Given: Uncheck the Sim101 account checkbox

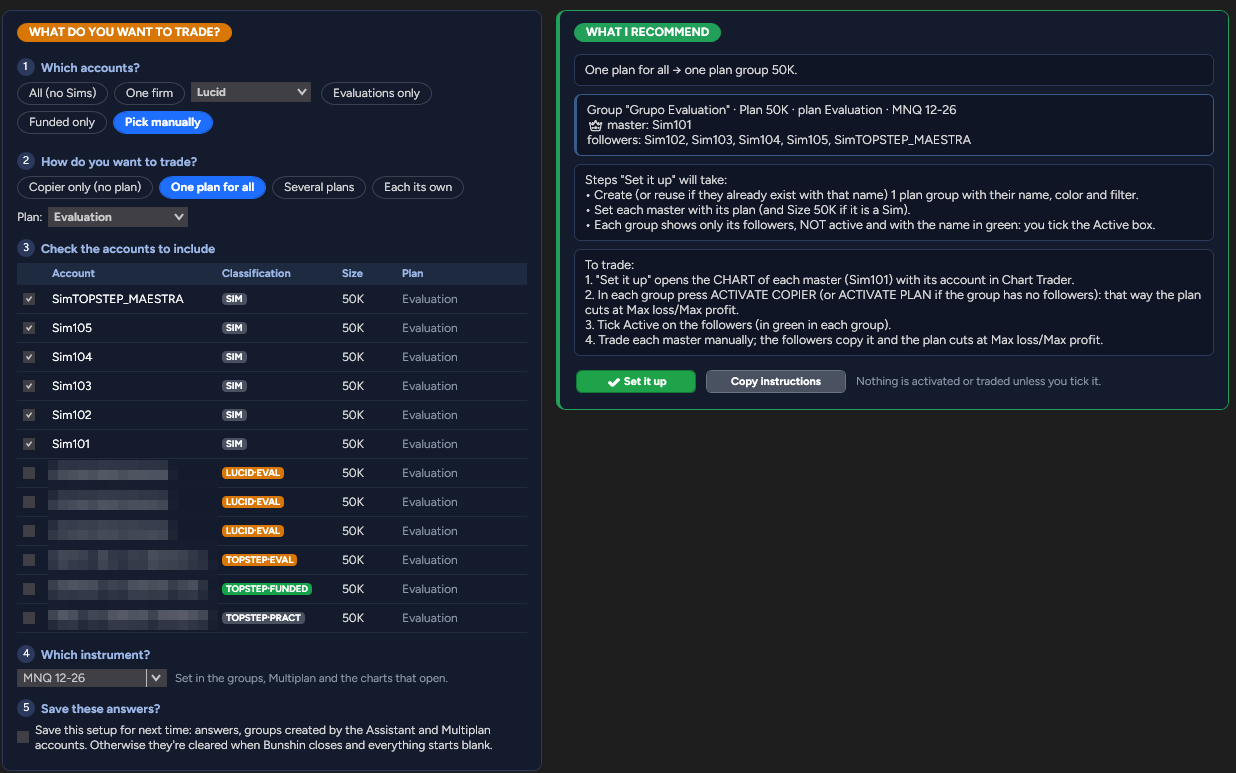Looking at the screenshot, I should [x=29, y=444].
